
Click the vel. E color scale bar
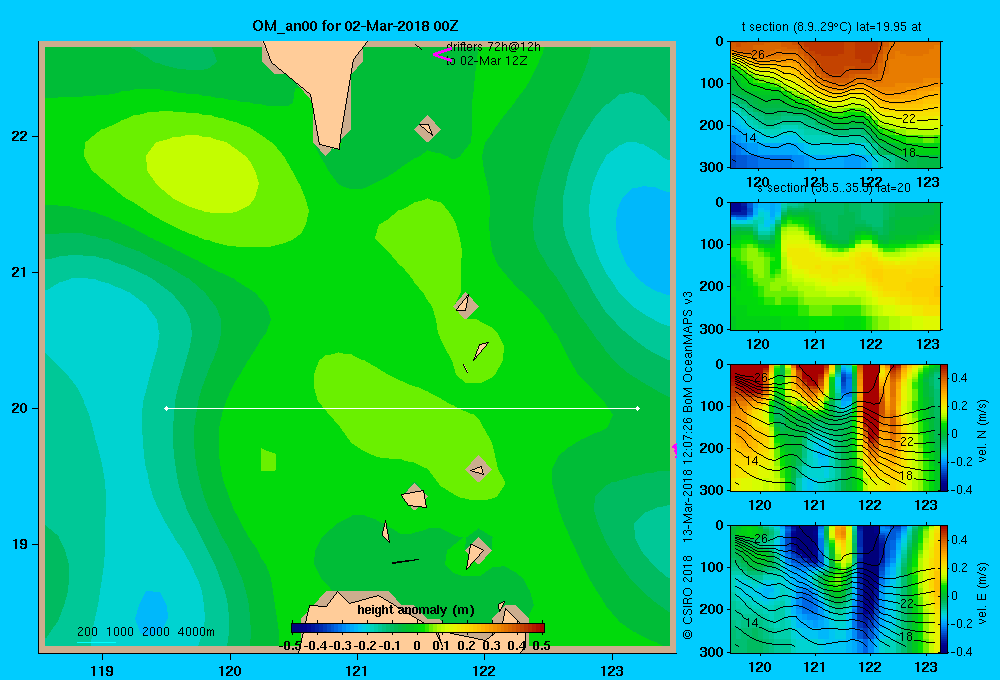(945, 589)
